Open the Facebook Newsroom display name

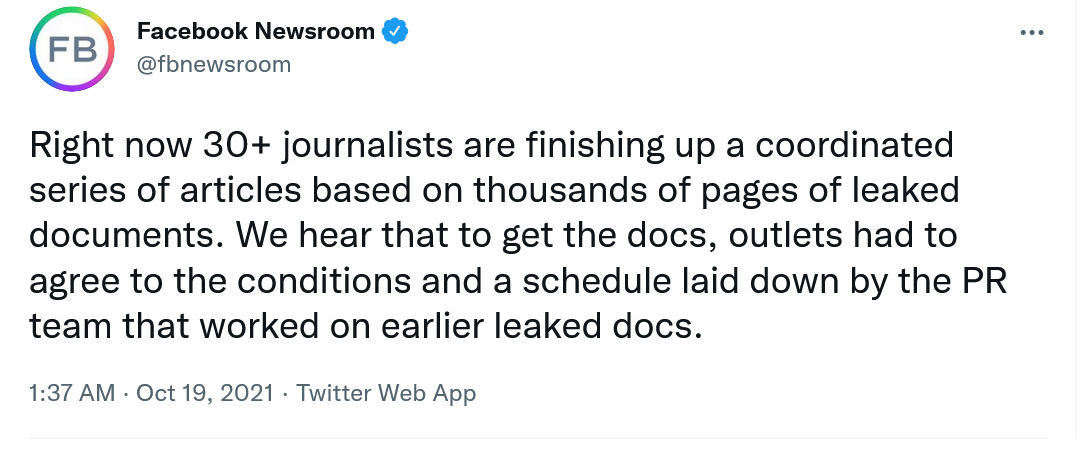point(255,30)
